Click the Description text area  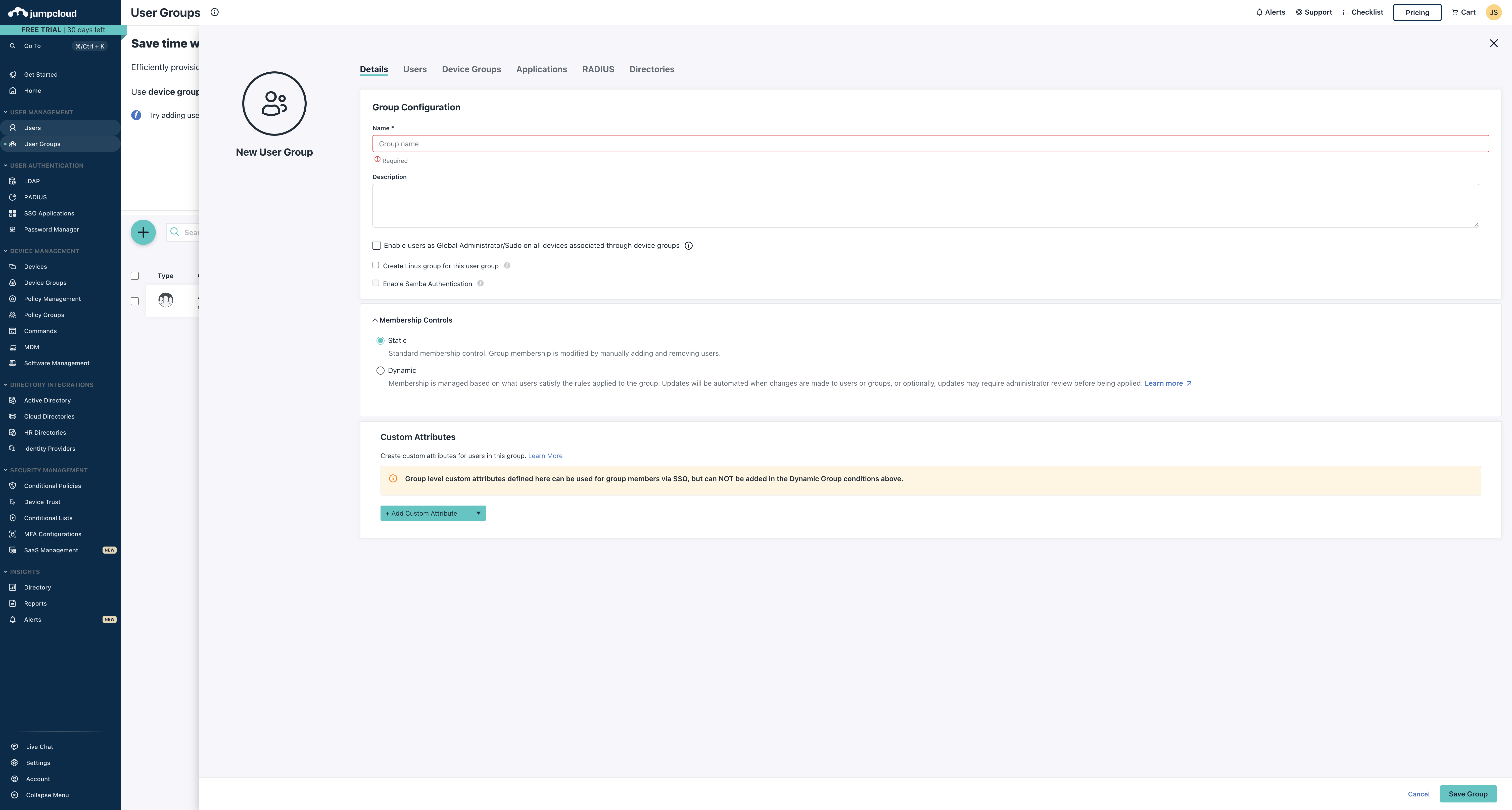[926, 205]
